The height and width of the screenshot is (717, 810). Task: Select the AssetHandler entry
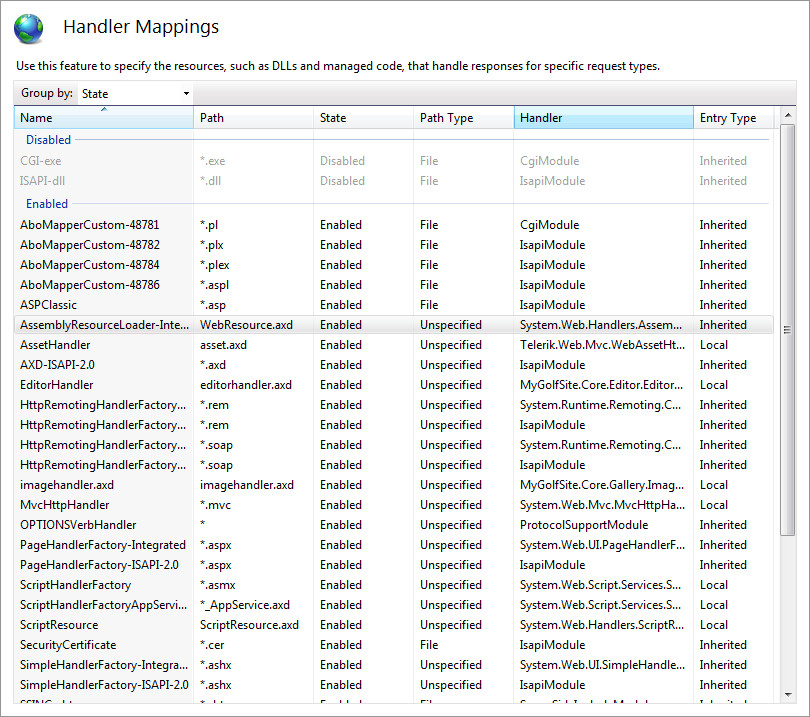tap(394, 345)
